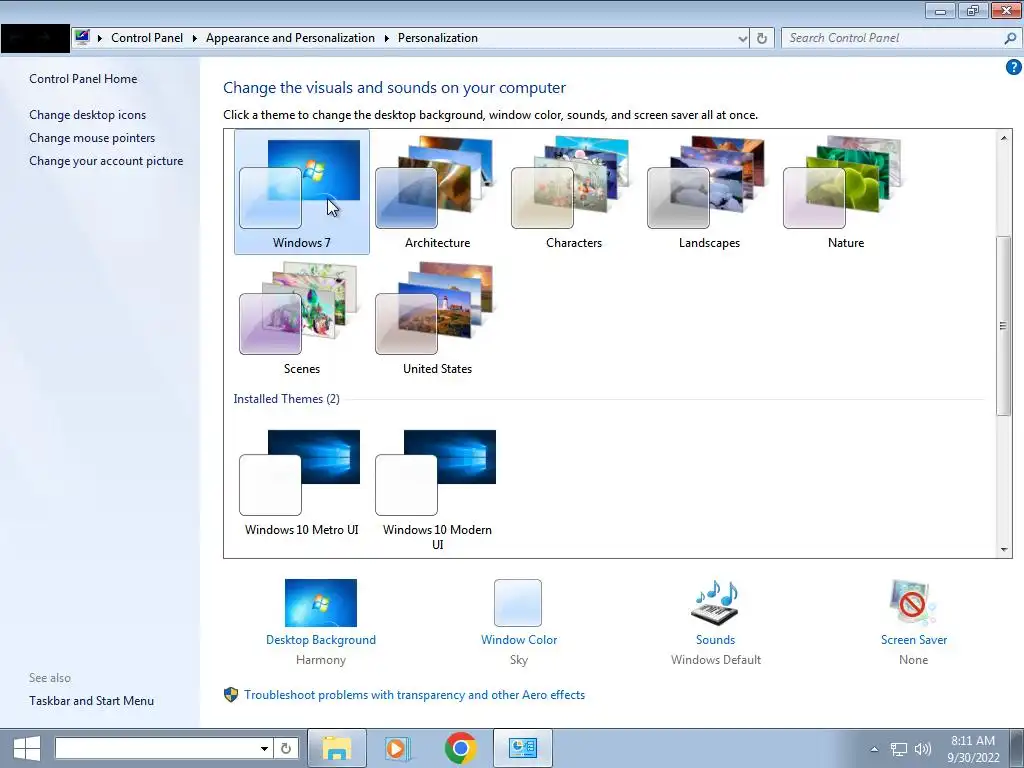Click the Control Panel address bar icon

pyautogui.click(x=82, y=37)
